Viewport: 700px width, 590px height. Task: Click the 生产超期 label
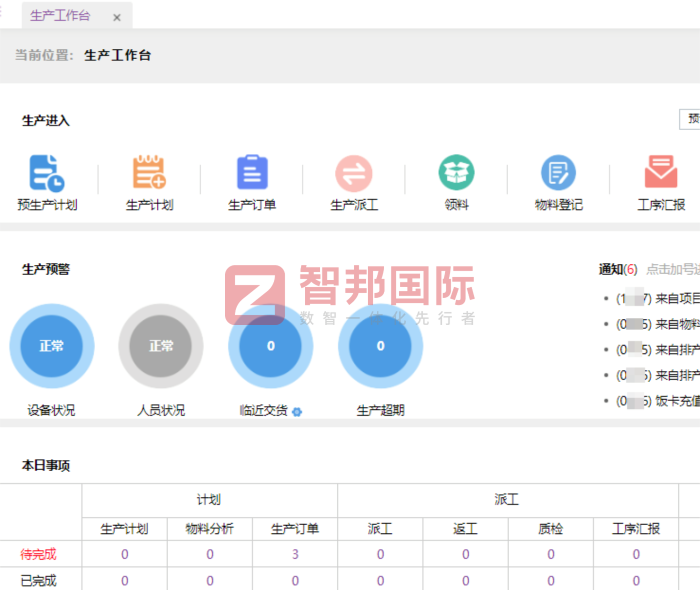pos(380,410)
